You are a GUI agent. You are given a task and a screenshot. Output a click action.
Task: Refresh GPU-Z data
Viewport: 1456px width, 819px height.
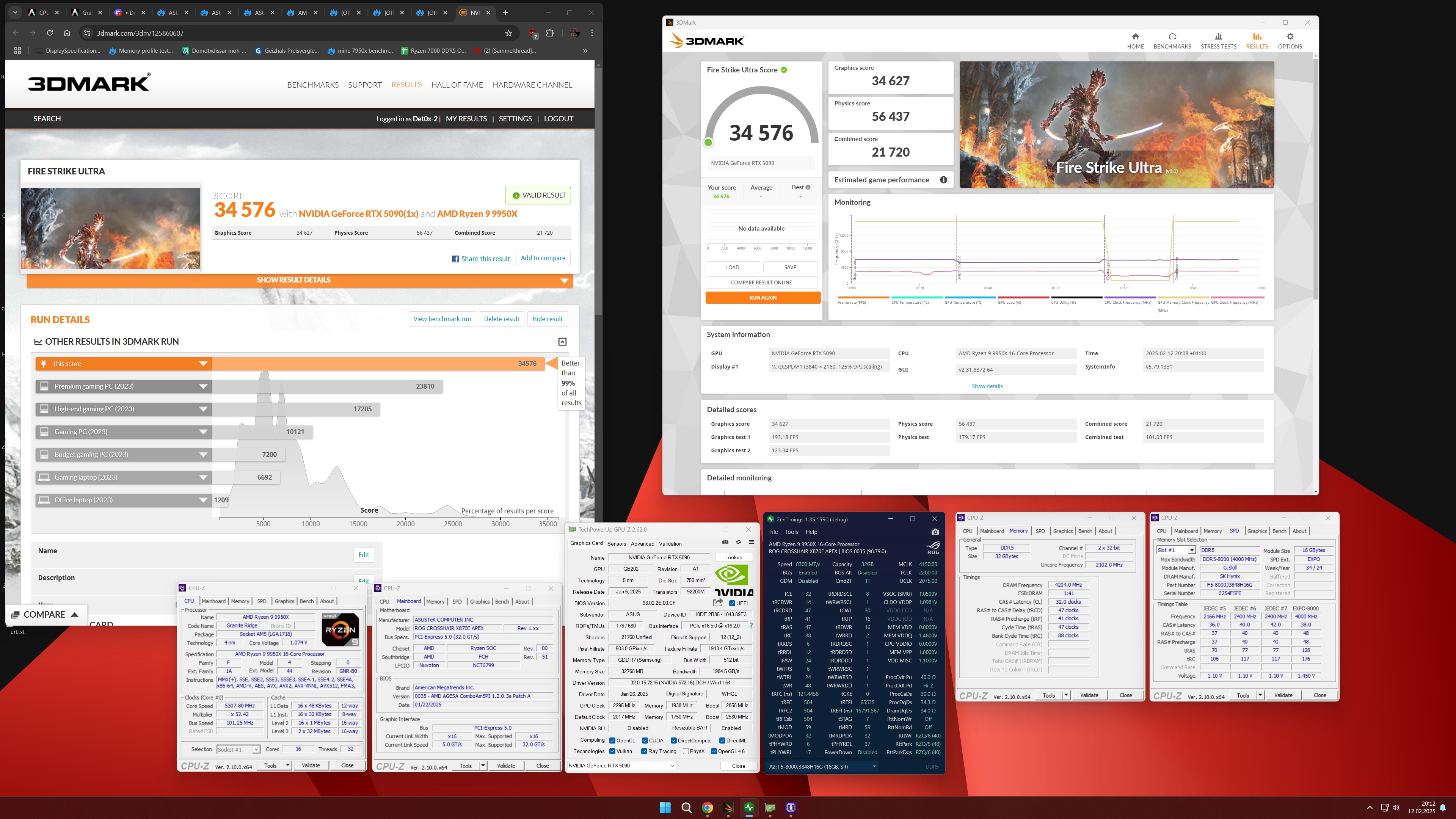click(x=738, y=542)
